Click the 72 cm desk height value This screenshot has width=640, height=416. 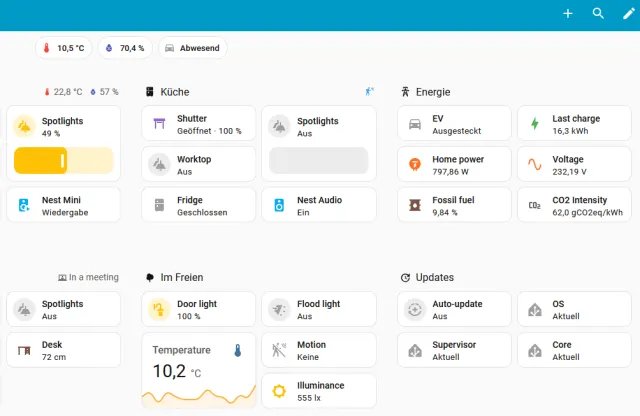(54, 357)
